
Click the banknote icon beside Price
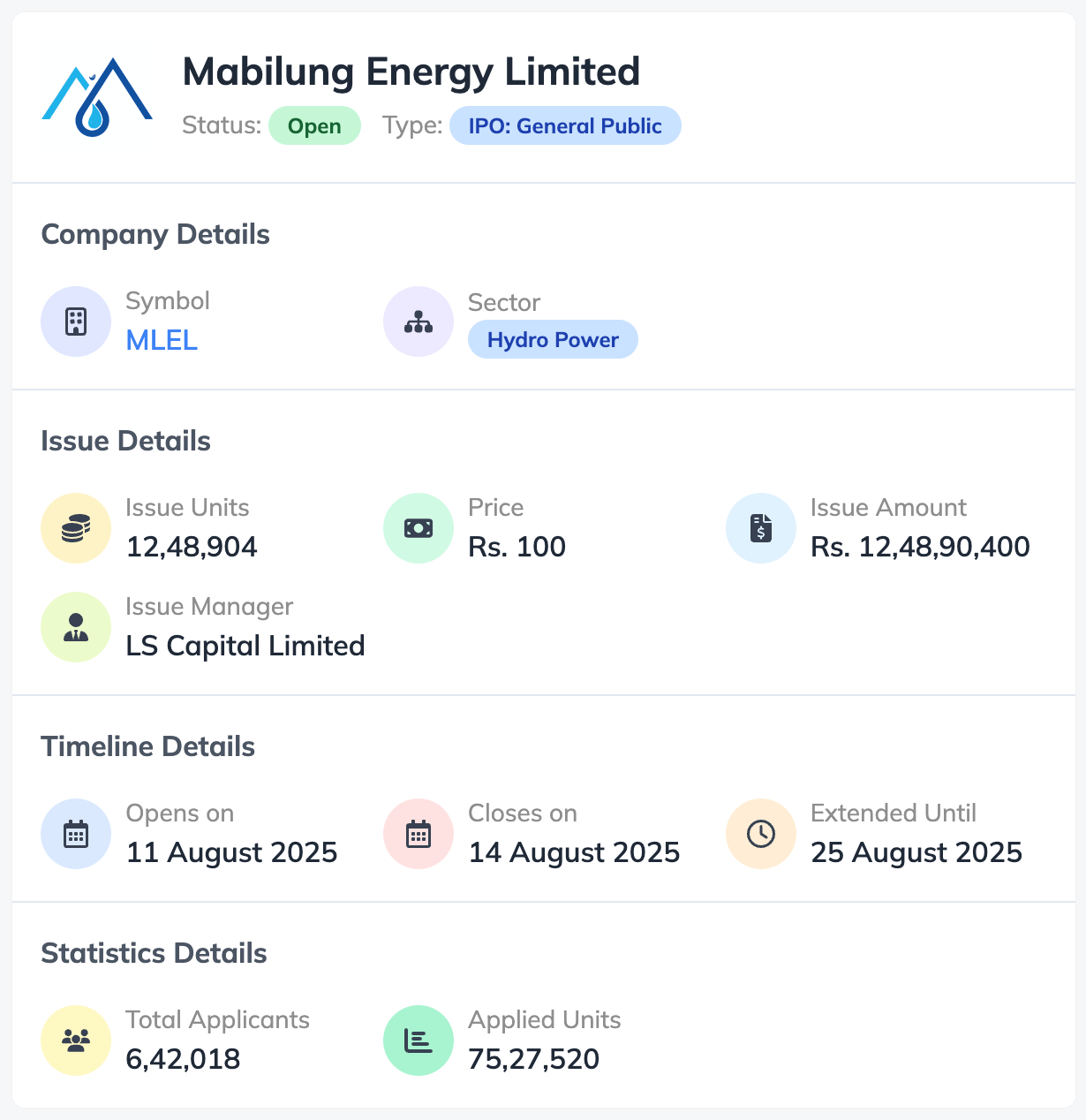point(419,528)
